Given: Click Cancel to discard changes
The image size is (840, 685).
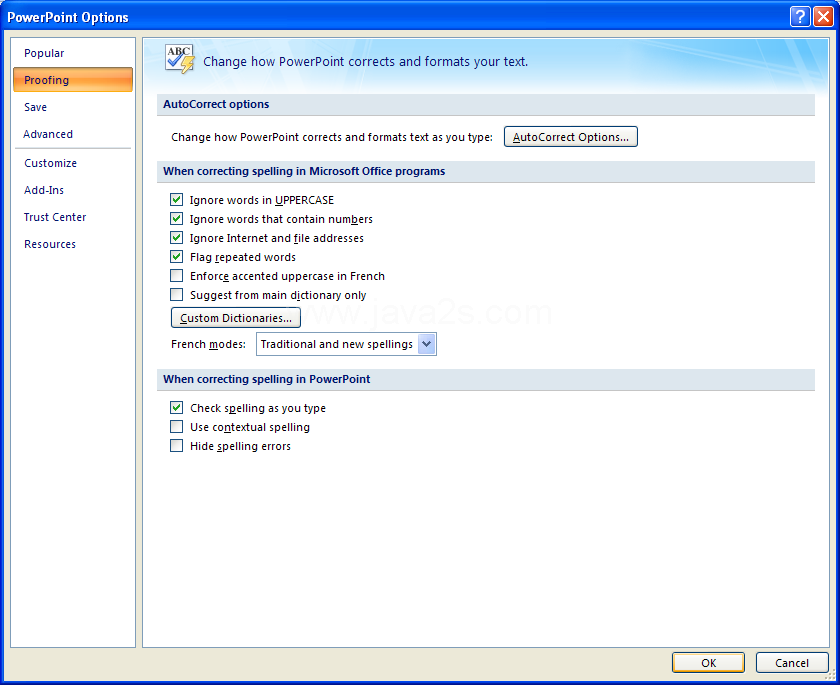Looking at the screenshot, I should tap(792, 663).
